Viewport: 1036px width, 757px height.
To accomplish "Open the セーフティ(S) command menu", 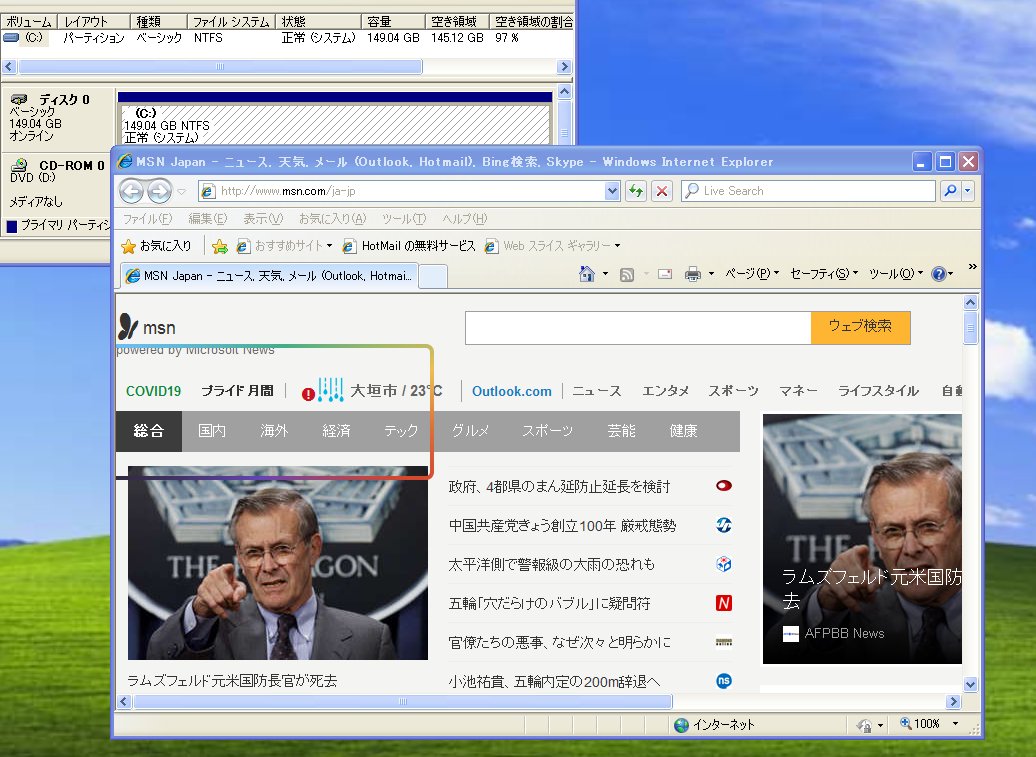I will point(824,273).
